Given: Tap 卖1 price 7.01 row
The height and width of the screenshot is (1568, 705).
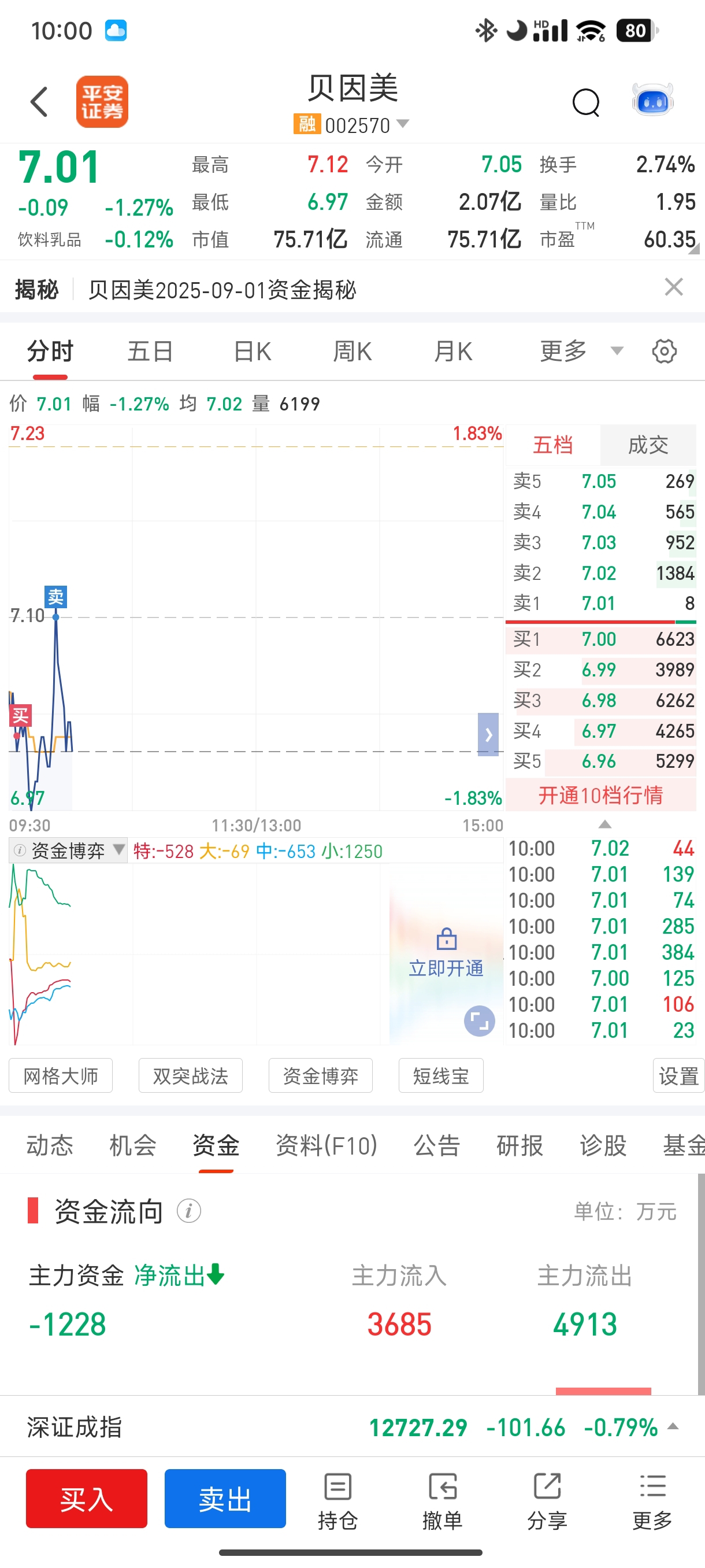Looking at the screenshot, I should click(x=601, y=603).
